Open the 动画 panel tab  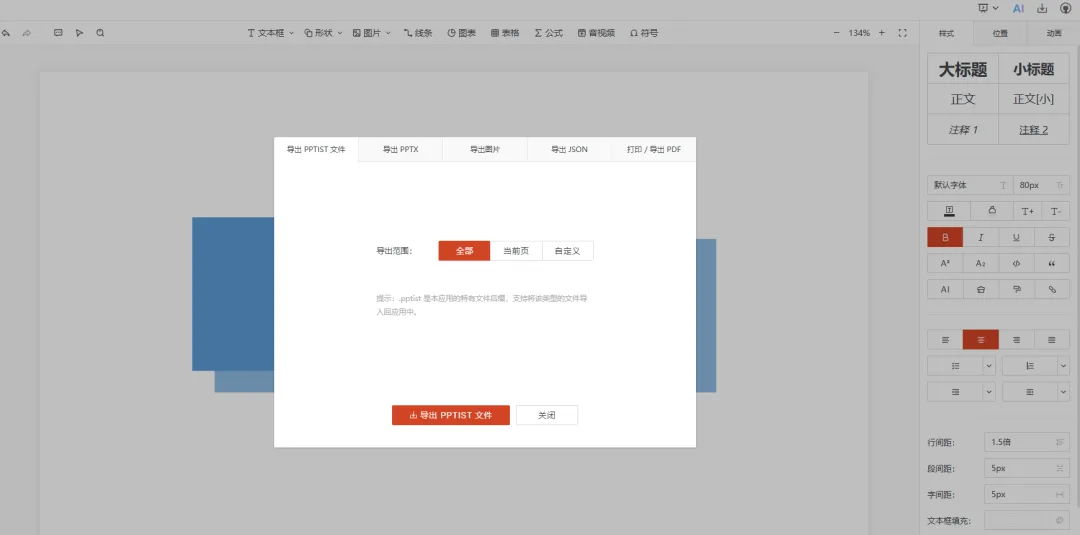click(1053, 33)
